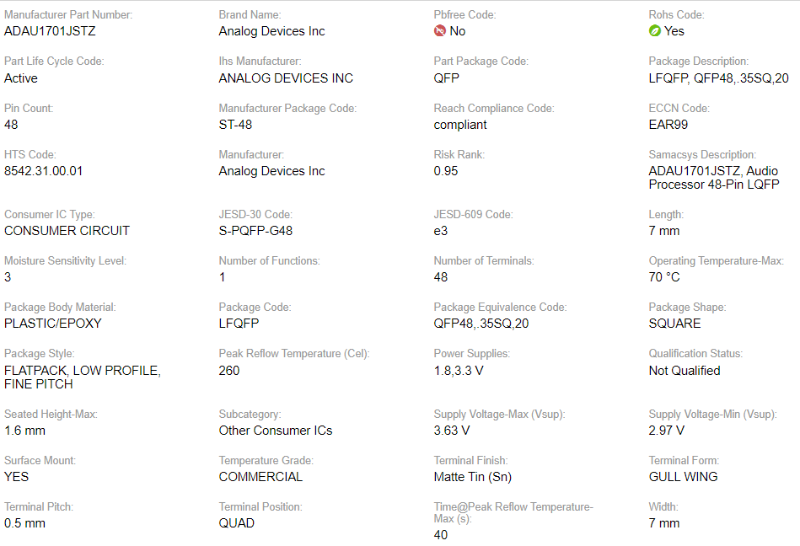This screenshot has height=546, width=800.
Task: Select the Brand Name value Analog Devices Inc
Action: [271, 31]
